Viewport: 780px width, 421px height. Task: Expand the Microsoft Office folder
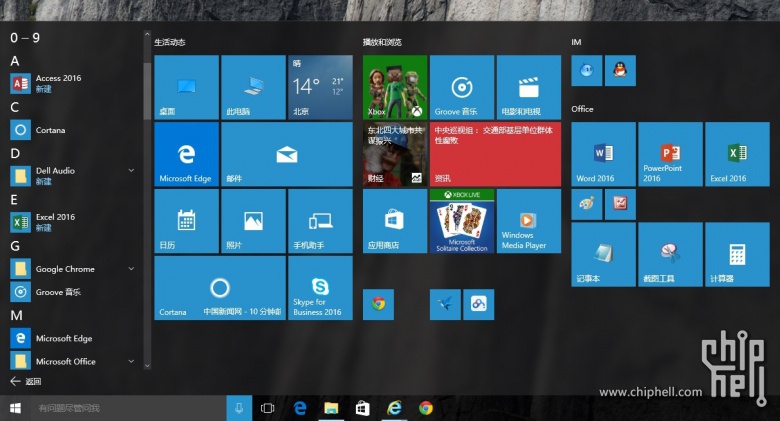click(131, 361)
